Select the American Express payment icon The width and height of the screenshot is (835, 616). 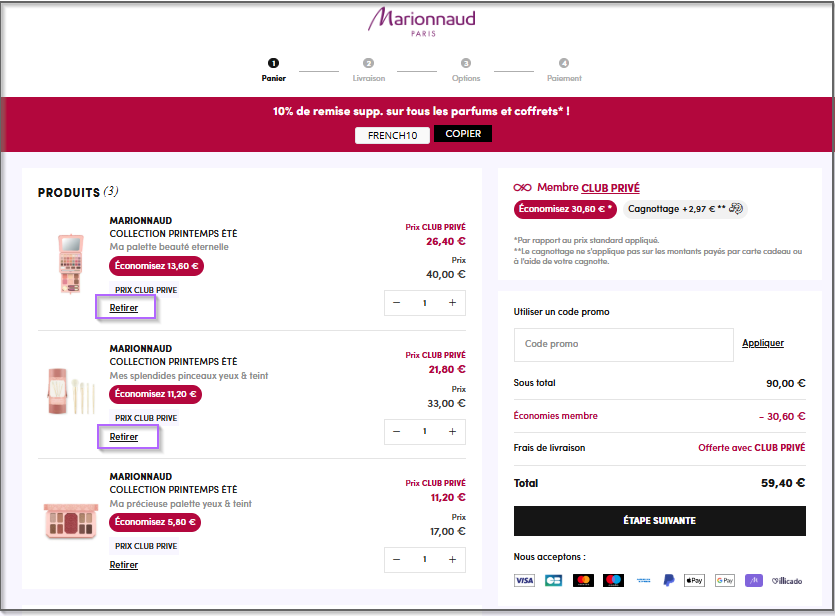[643, 580]
